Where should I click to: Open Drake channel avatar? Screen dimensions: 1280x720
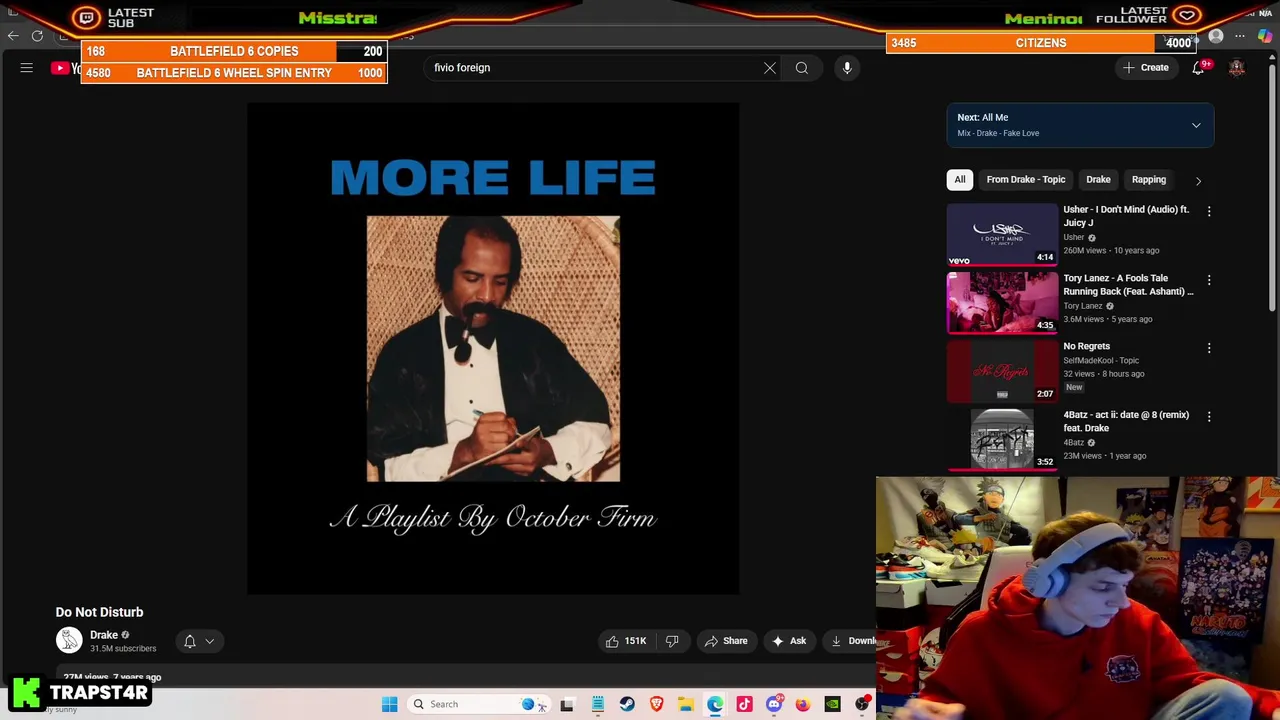[69, 640]
